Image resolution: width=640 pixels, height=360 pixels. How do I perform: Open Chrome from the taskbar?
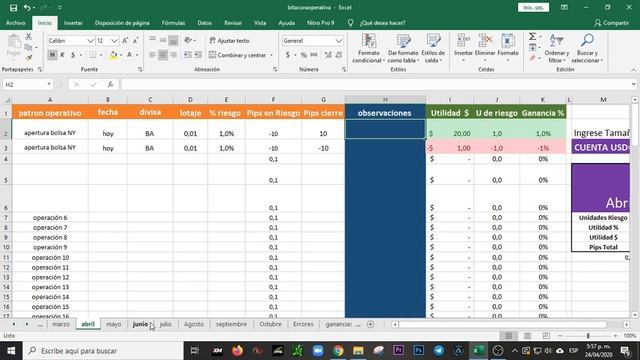(x=338, y=351)
